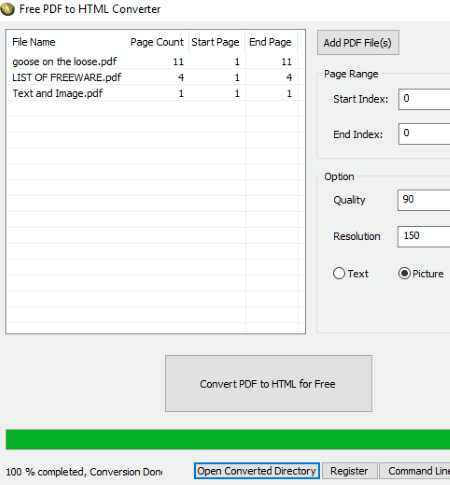Sort by File Name column header
Screen dimensions: 450x485
coord(34,42)
